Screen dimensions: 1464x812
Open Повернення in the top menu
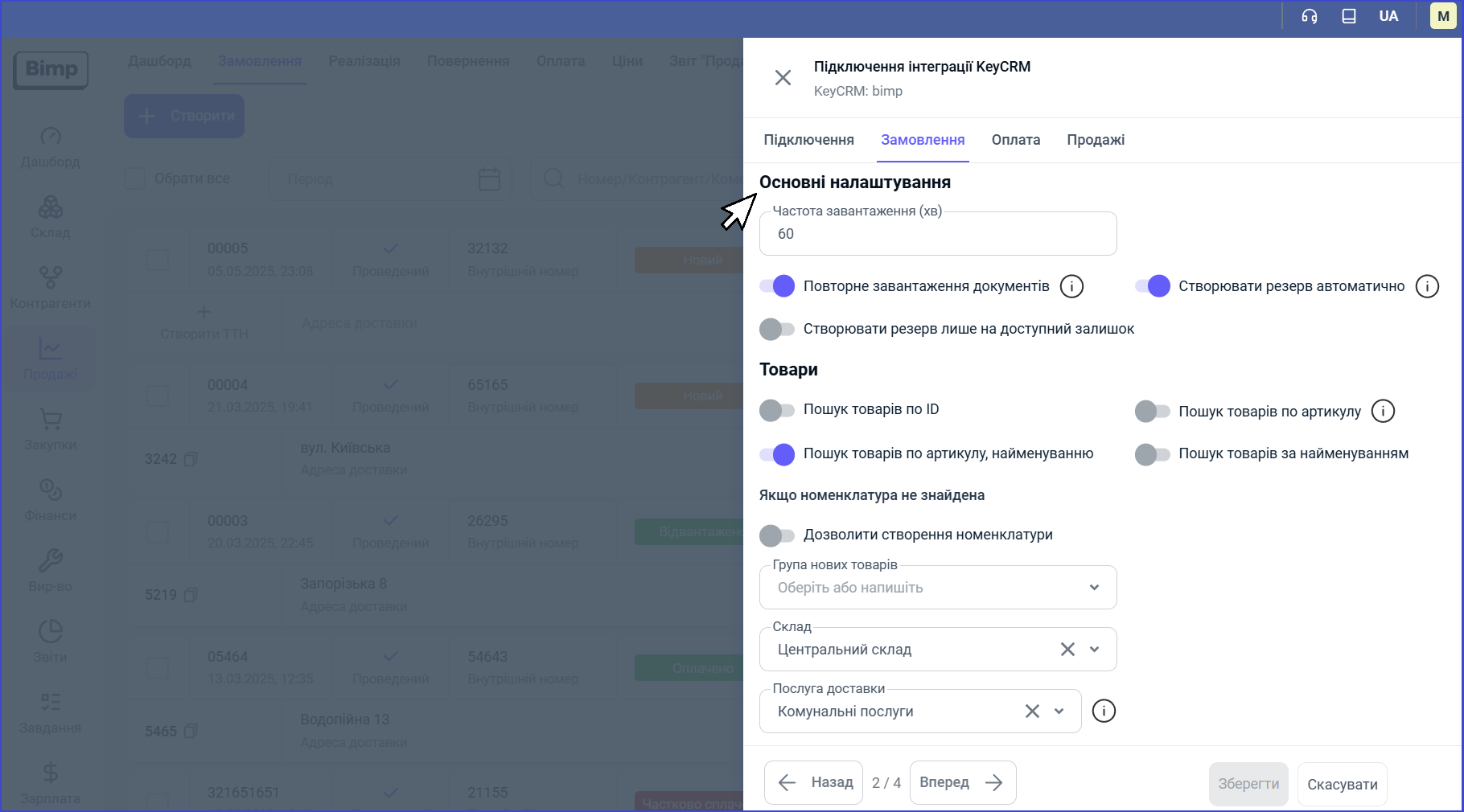click(x=468, y=61)
